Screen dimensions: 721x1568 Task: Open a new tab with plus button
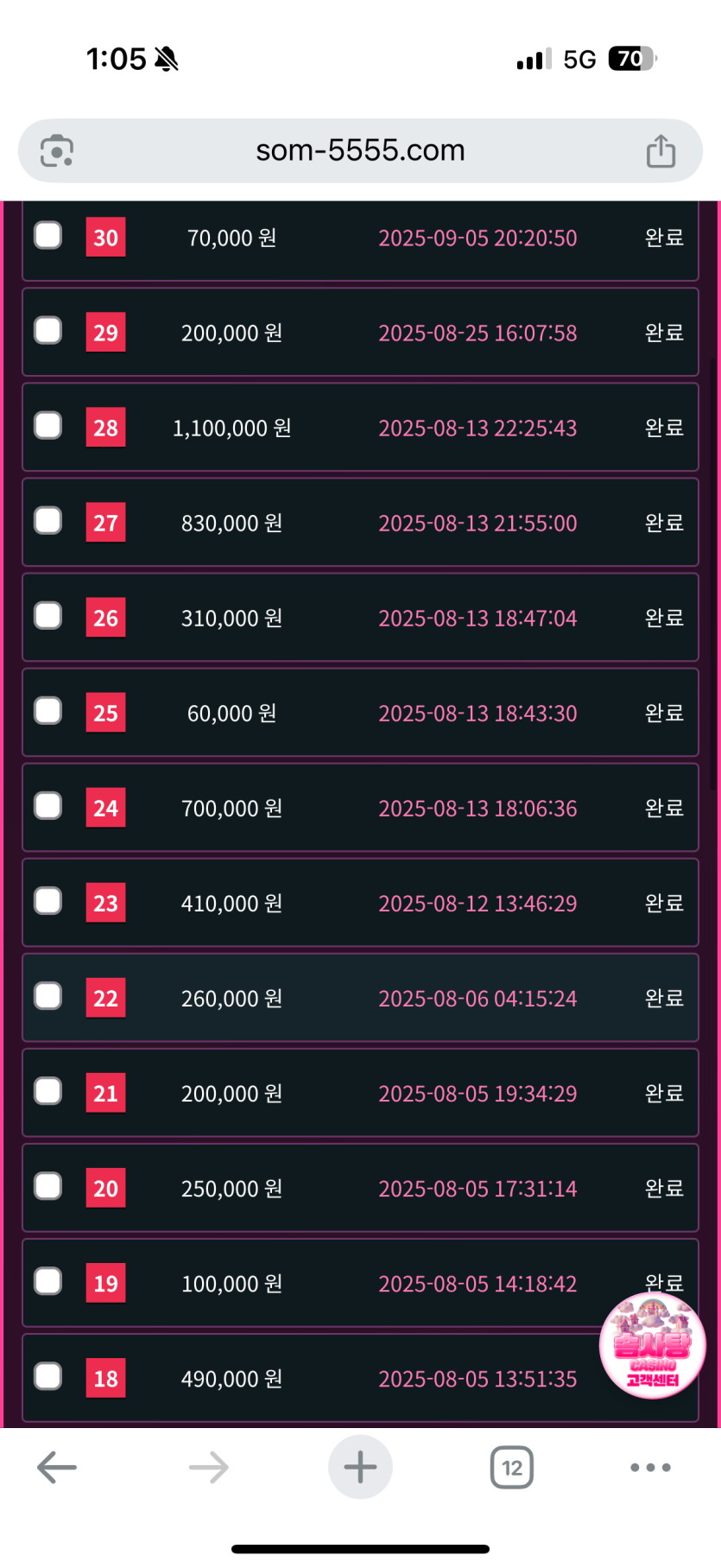[x=360, y=1467]
